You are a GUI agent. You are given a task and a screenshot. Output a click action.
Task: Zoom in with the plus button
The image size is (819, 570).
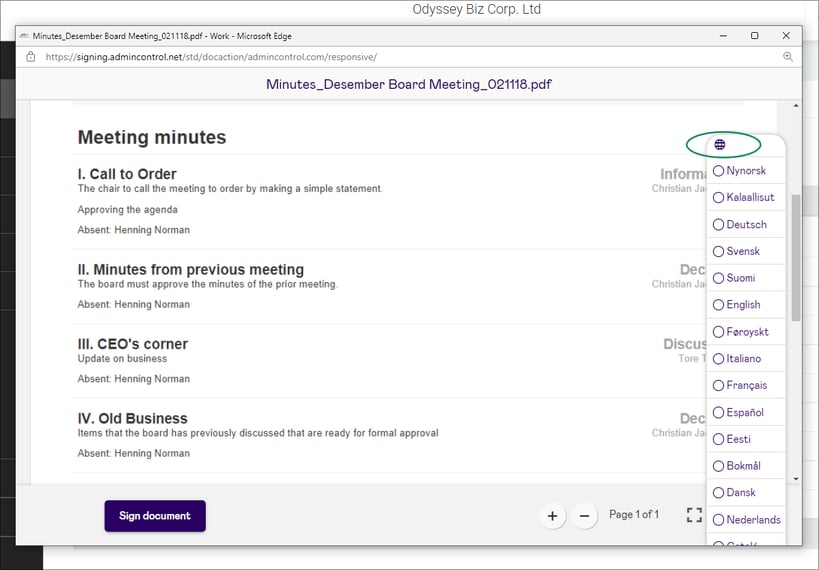(x=552, y=516)
